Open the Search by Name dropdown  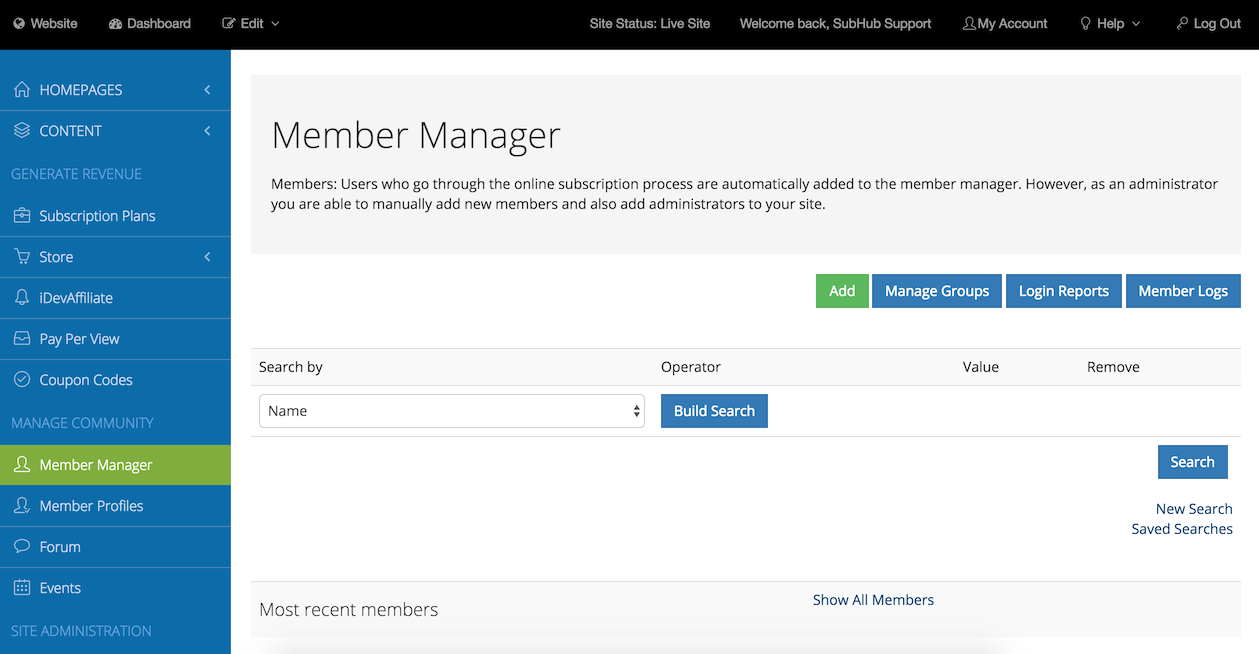451,411
